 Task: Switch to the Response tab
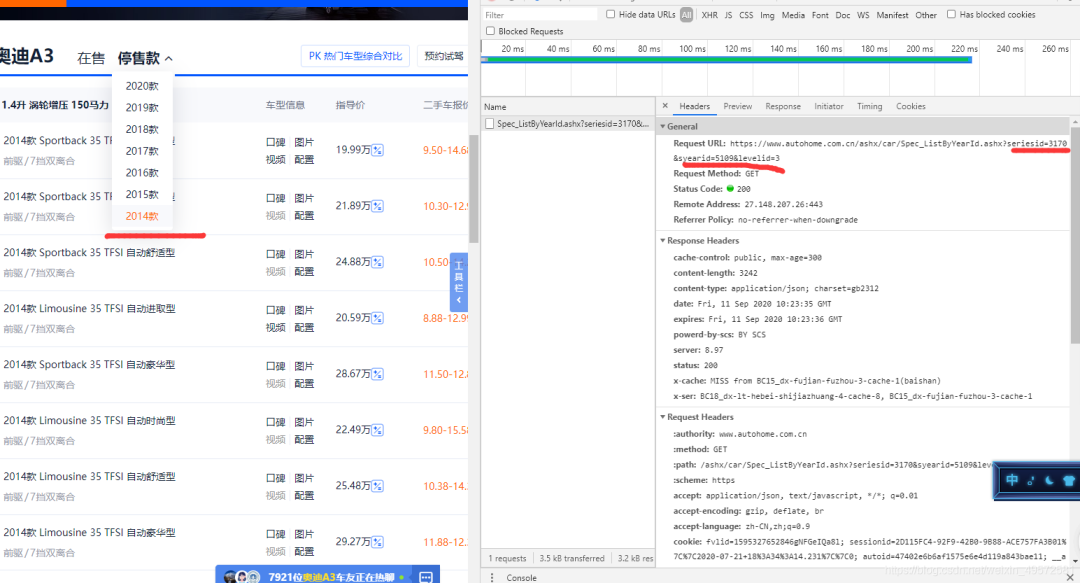pos(783,106)
